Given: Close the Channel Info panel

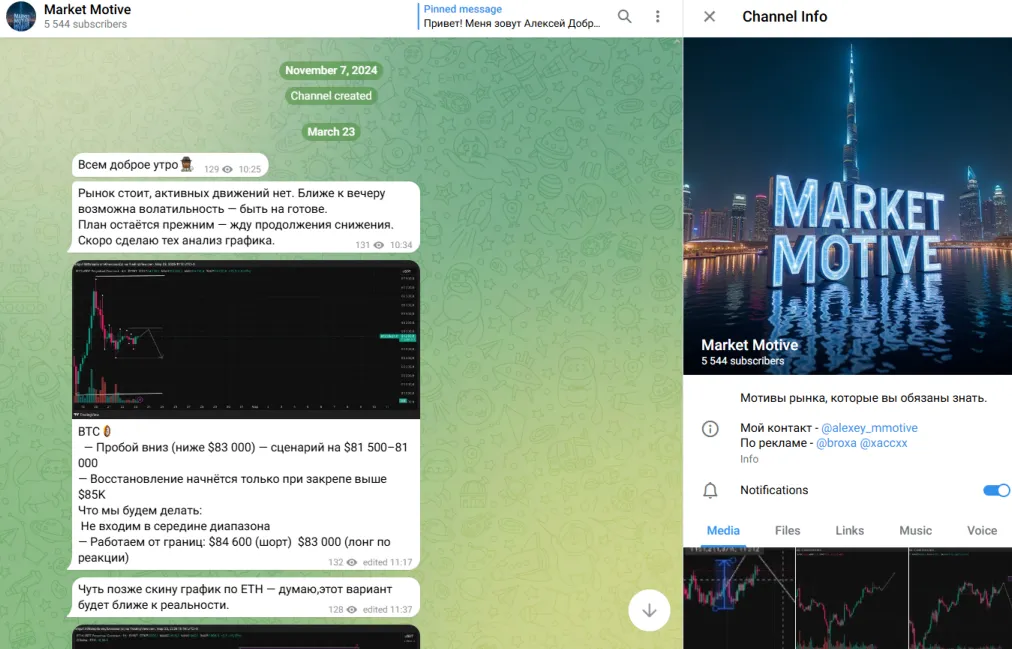Looking at the screenshot, I should [709, 17].
